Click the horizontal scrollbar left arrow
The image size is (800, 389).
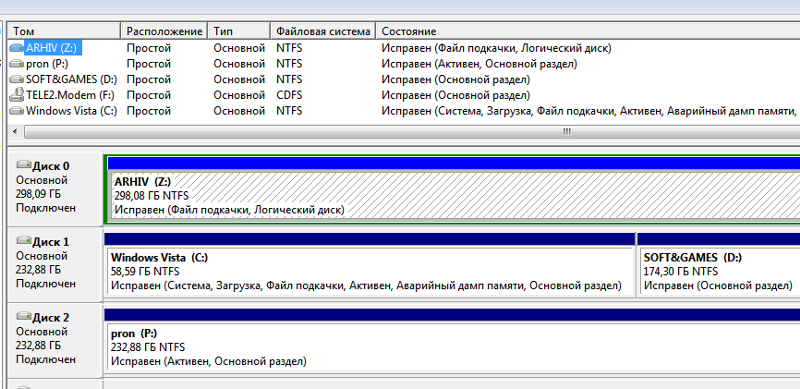(15, 132)
